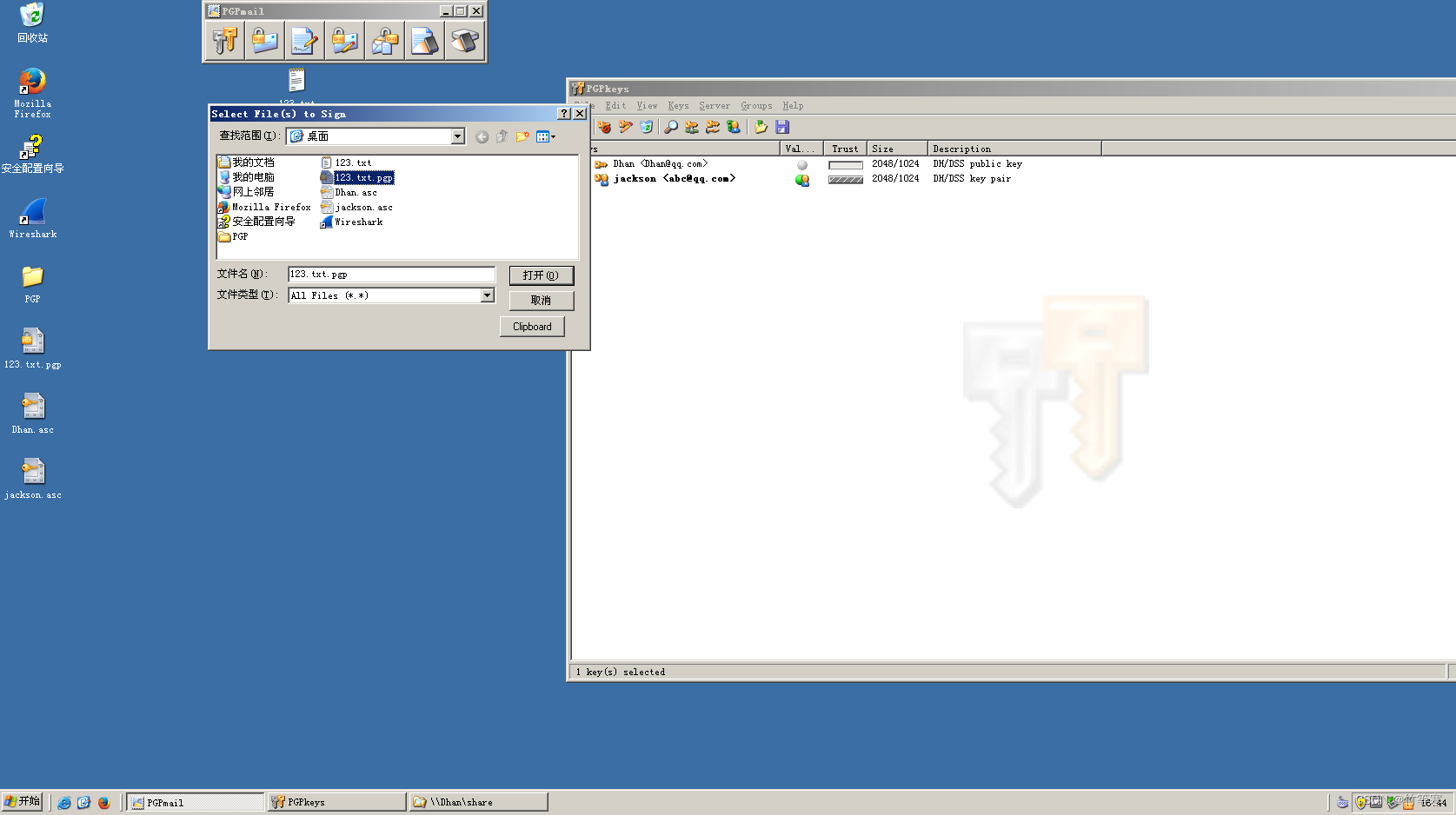The image size is (1456, 815).
Task: Open the Help menu in PGPkeys
Action: click(793, 106)
